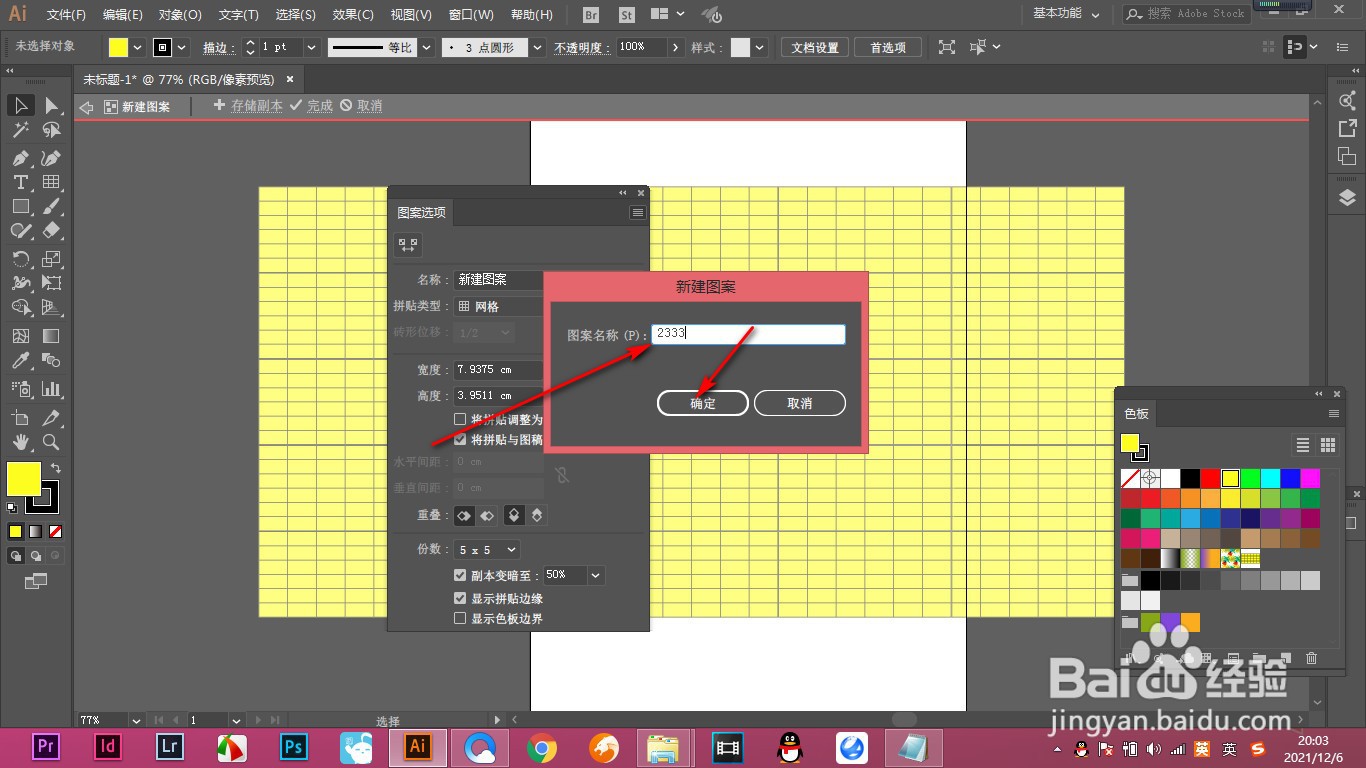Enable 将拼贴调整为 checkbox
The width and height of the screenshot is (1366, 768).
coord(460,419)
